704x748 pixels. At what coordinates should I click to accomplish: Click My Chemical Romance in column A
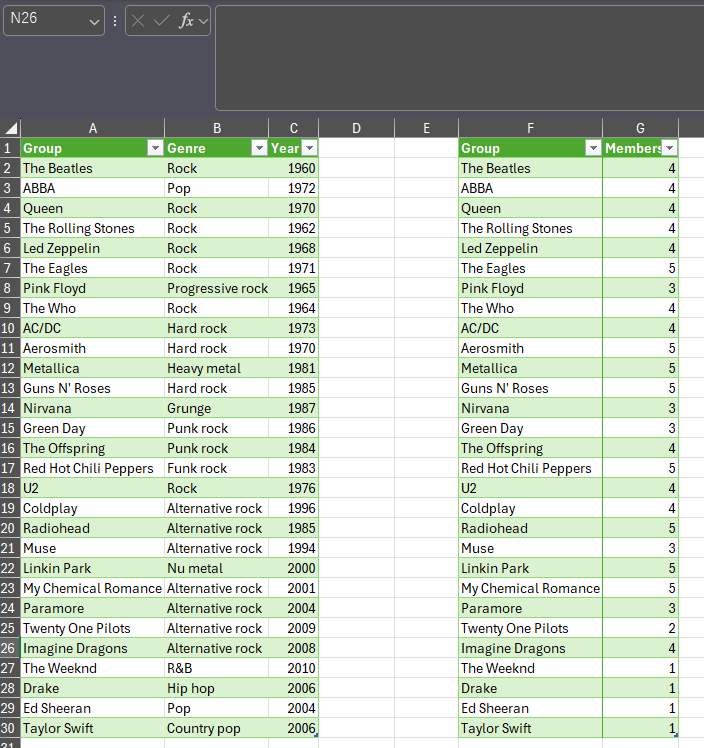click(93, 588)
